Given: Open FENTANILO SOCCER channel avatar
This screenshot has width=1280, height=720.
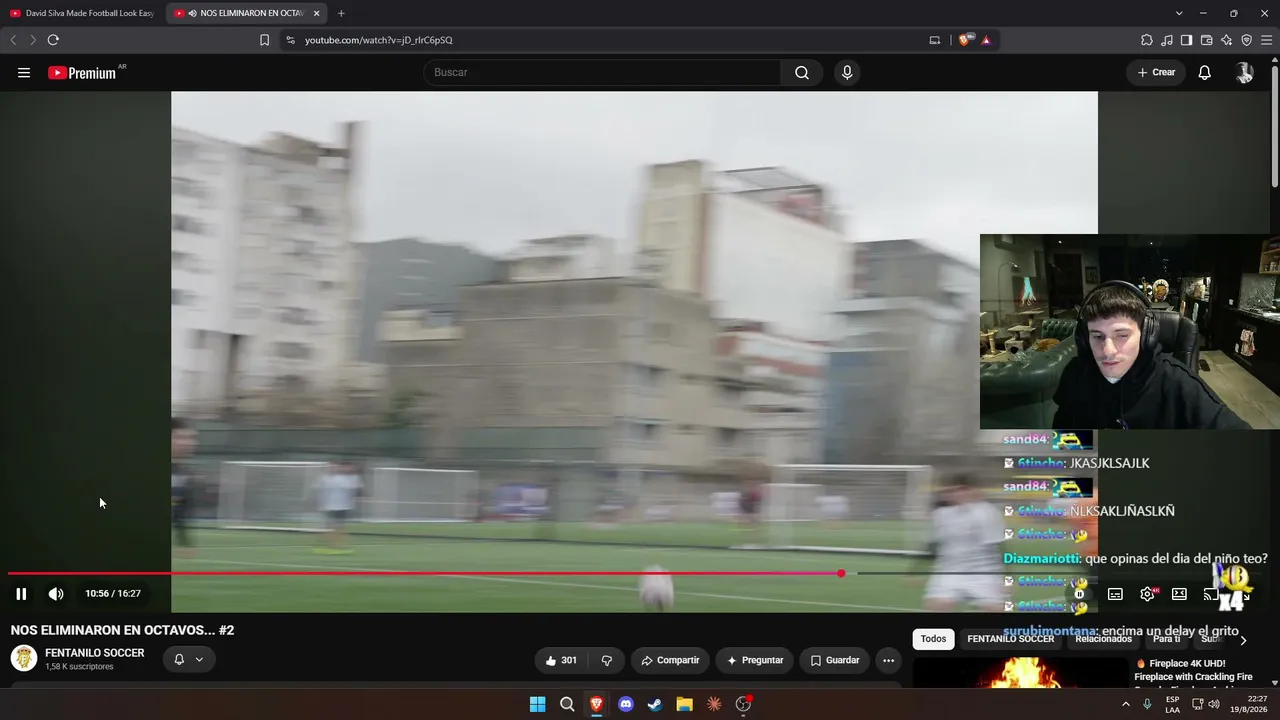Looking at the screenshot, I should (x=24, y=658).
